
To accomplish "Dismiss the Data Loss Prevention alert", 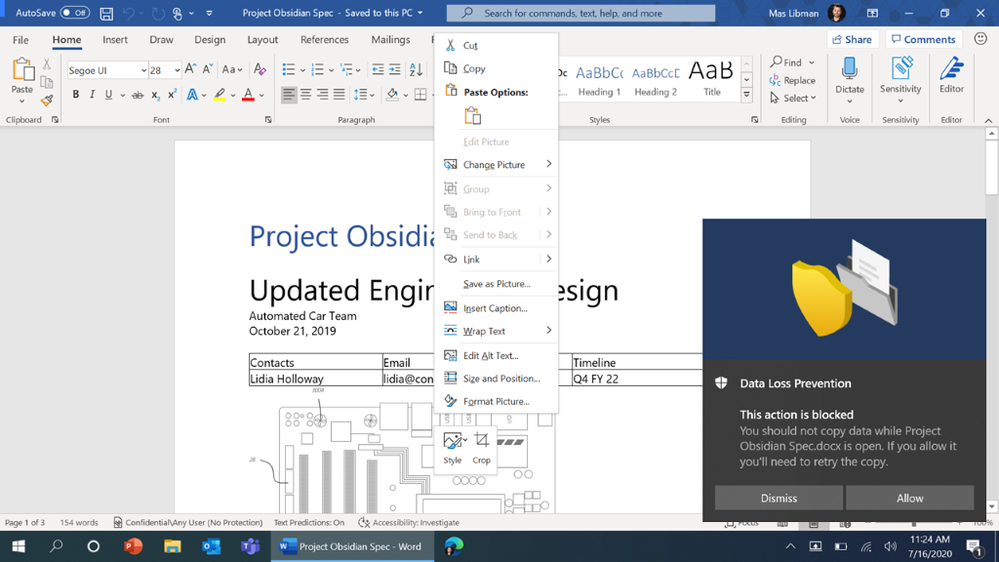I will pyautogui.click(x=779, y=498).
